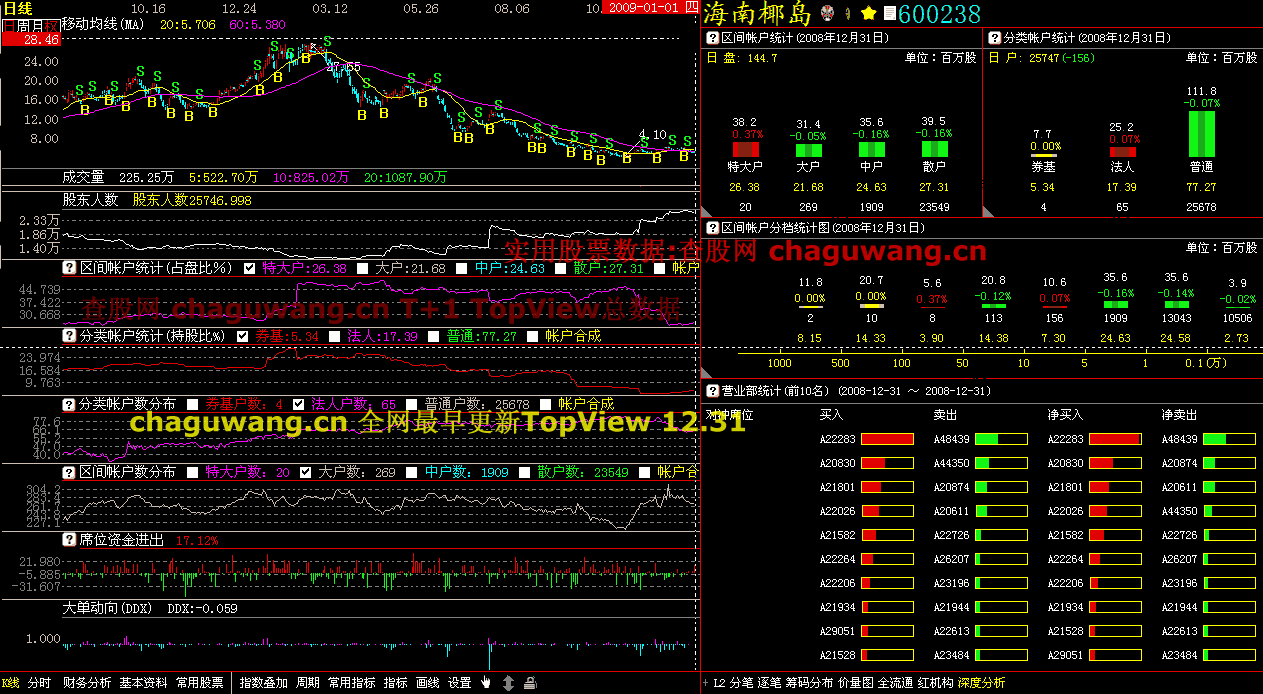This screenshot has width=1263, height=694.
Task: Uncheck the 特大户 checkbox in 占盘比% row
Action: 244,268
